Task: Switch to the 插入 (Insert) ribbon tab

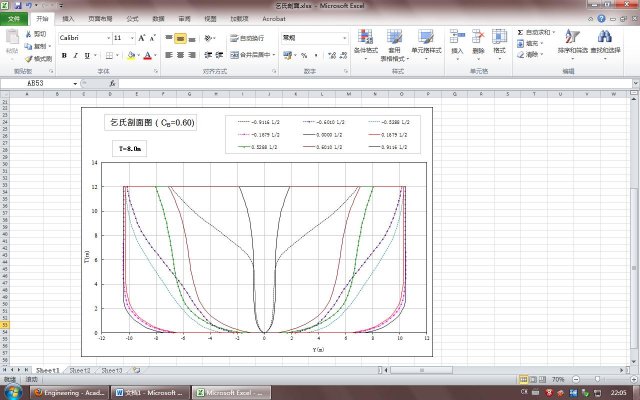Action: (67, 18)
